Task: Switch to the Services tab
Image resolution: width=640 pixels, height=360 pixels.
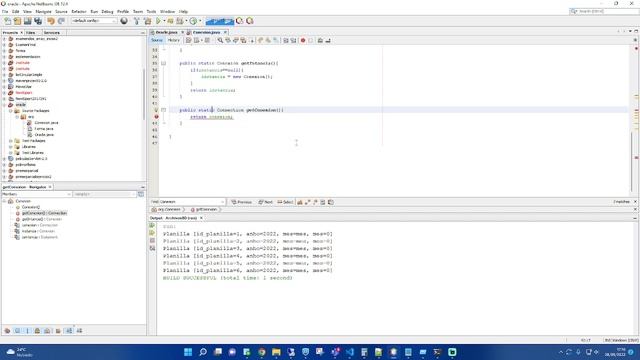Action: [51, 32]
